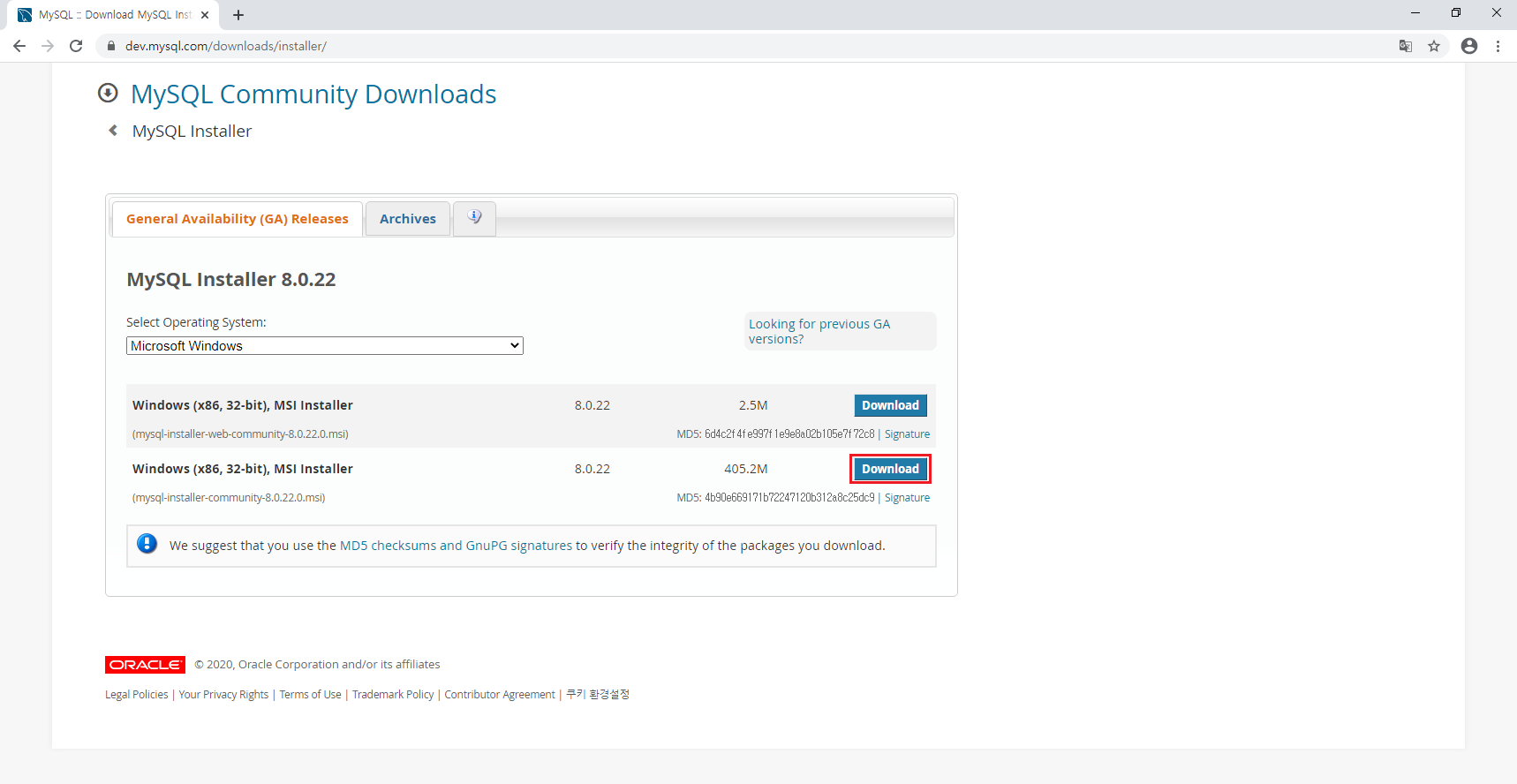Open Select Operating System dropdown
The height and width of the screenshot is (784, 1517).
325,346
